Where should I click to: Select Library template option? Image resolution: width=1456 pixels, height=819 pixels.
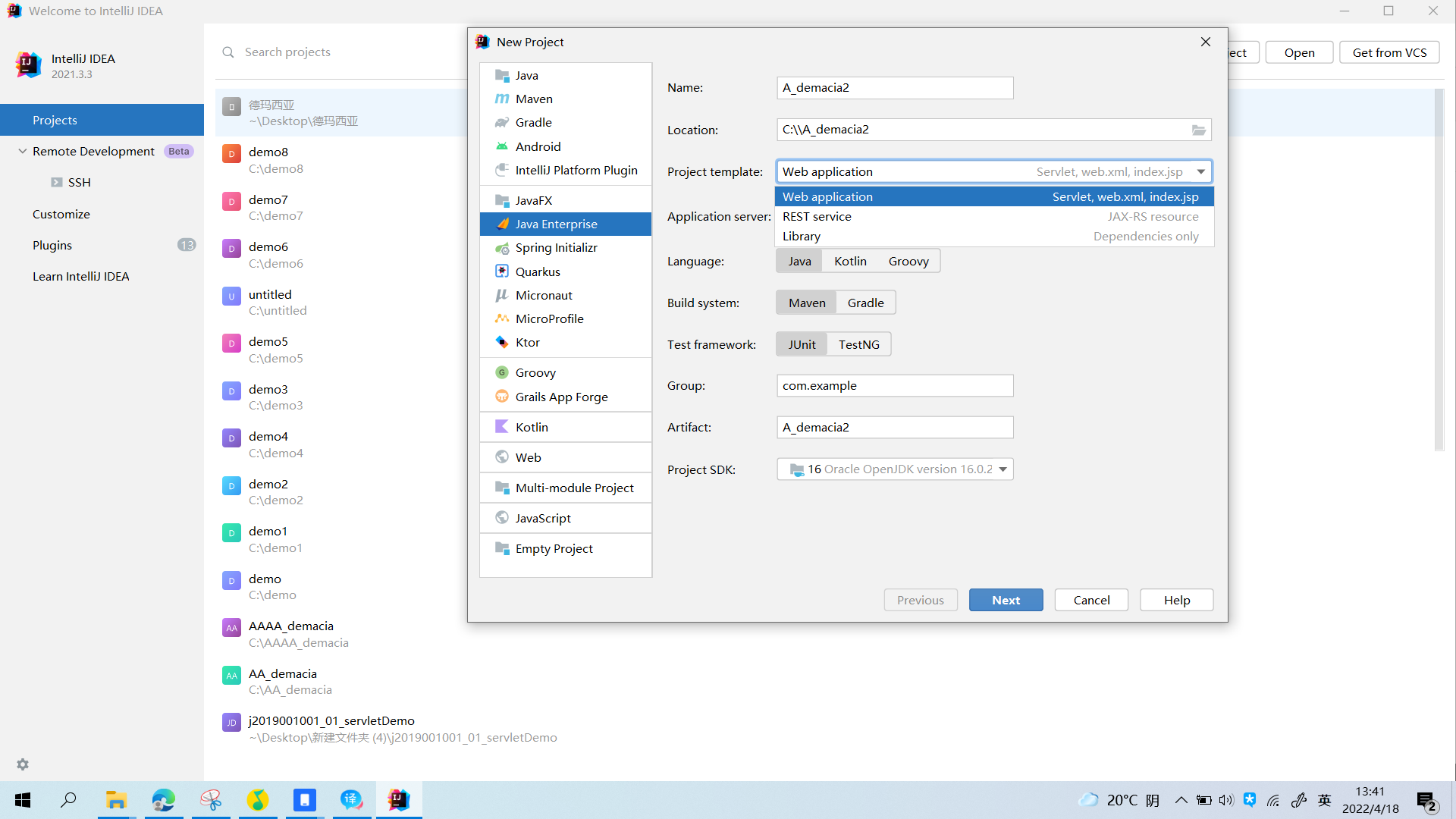click(994, 236)
